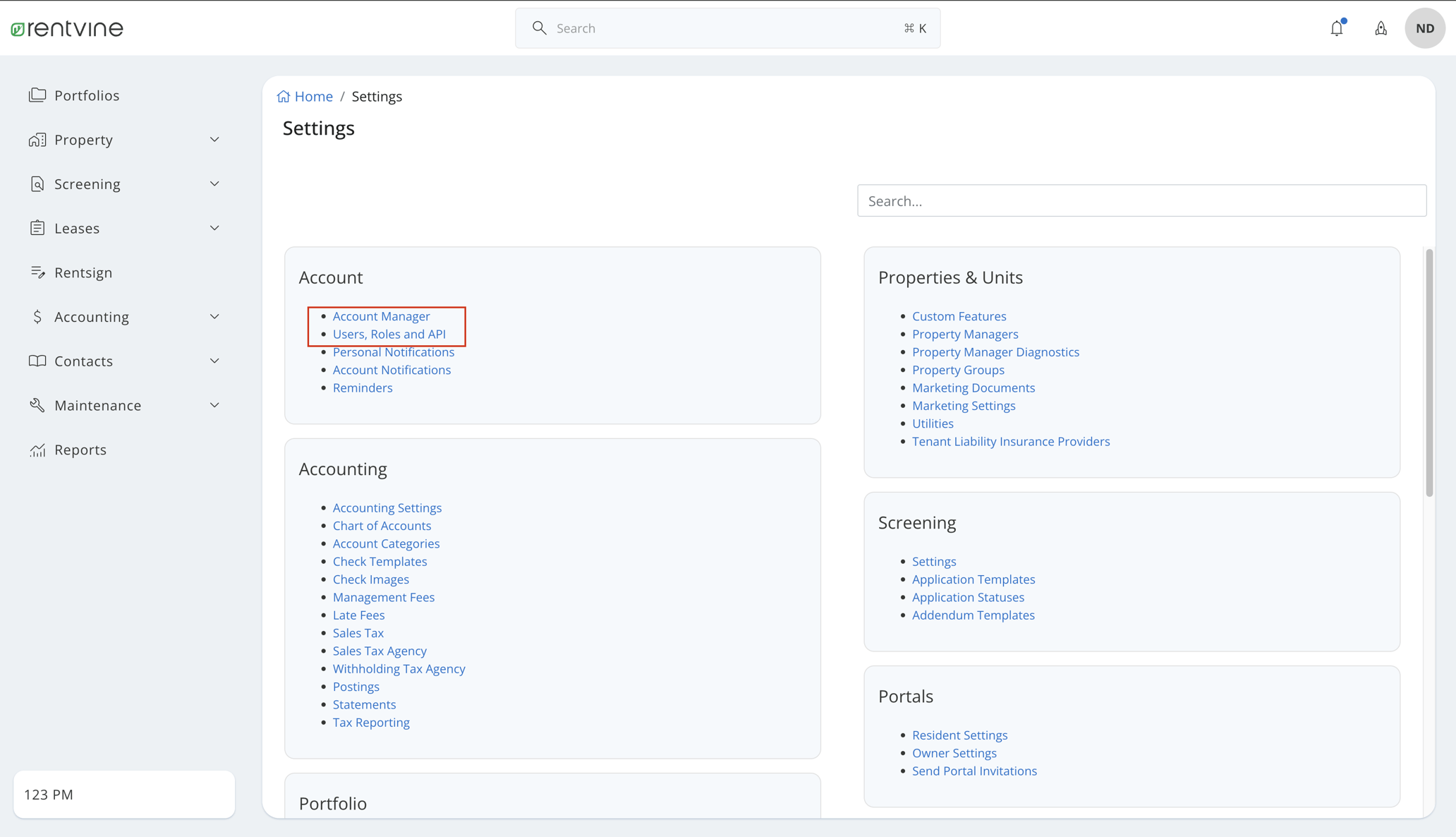Click the Accounting dollar-sign sidebar icon
The height and width of the screenshot is (837, 1456).
pos(38,316)
